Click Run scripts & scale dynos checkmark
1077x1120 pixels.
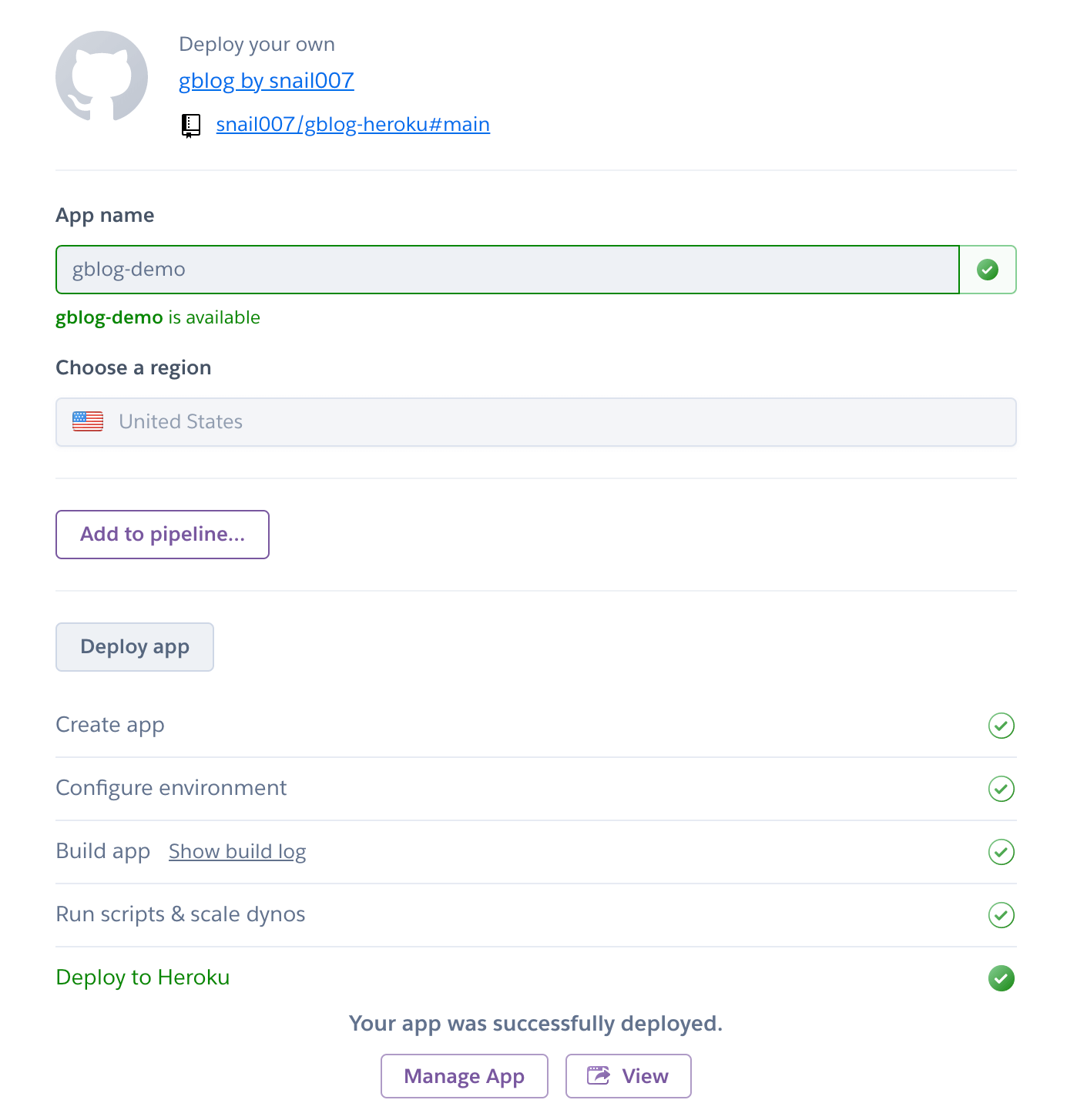(1001, 915)
